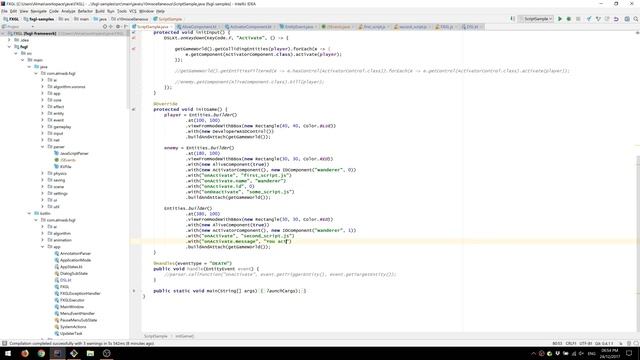Collapse the main source folder
Screen dimensions: 640x360
22,60
